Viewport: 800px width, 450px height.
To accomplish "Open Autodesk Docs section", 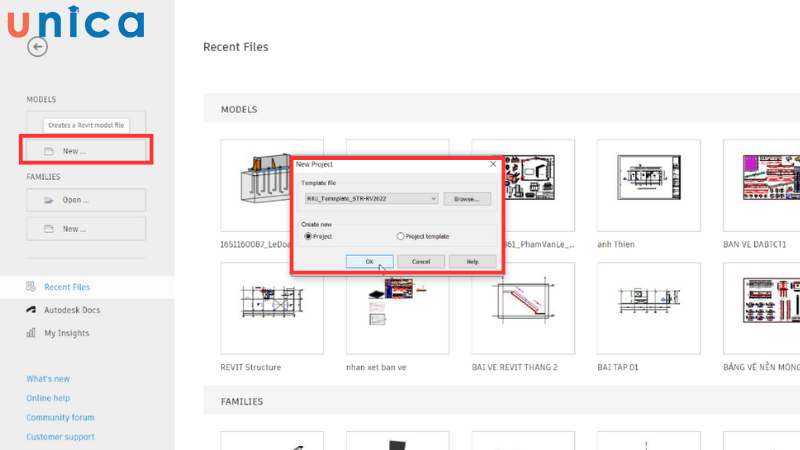I will point(72,310).
